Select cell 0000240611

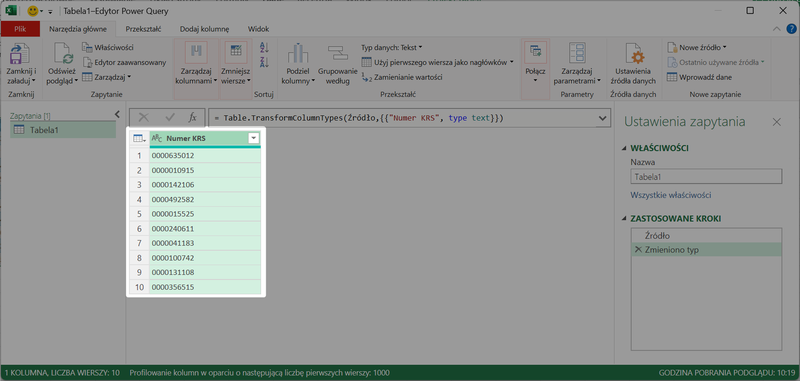coord(205,228)
